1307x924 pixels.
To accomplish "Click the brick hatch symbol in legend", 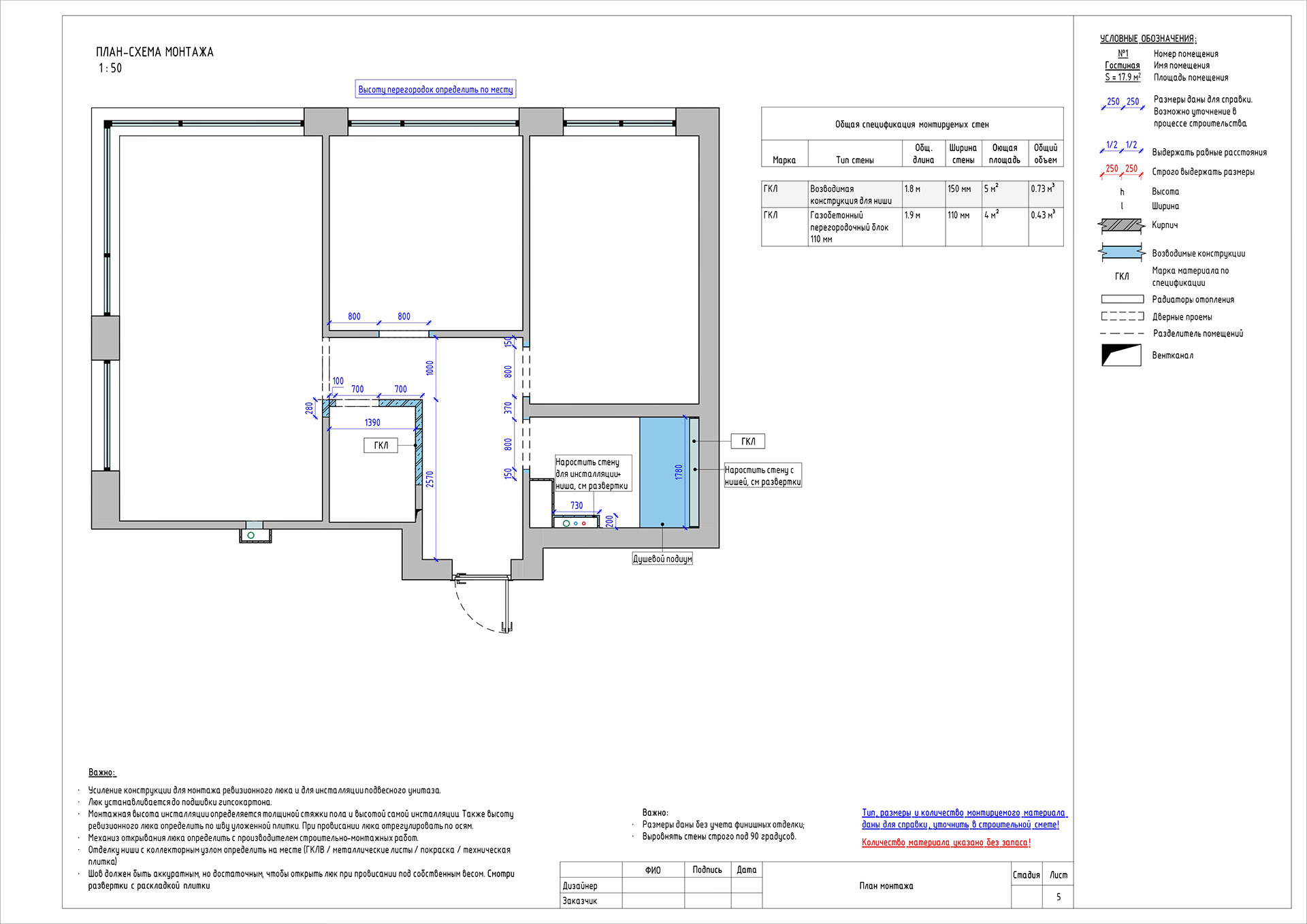I will tap(1121, 225).
